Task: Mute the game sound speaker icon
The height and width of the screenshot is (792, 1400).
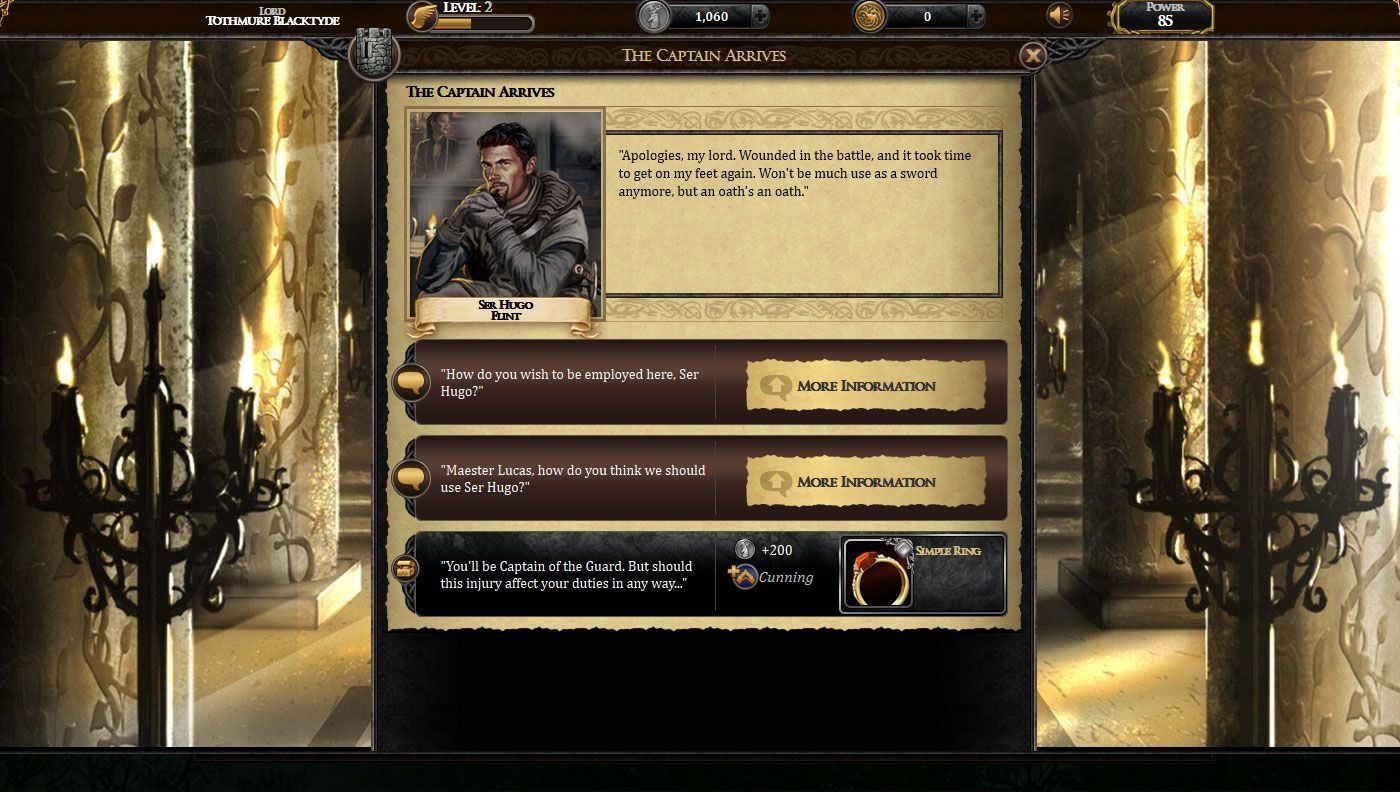Action: [1059, 16]
